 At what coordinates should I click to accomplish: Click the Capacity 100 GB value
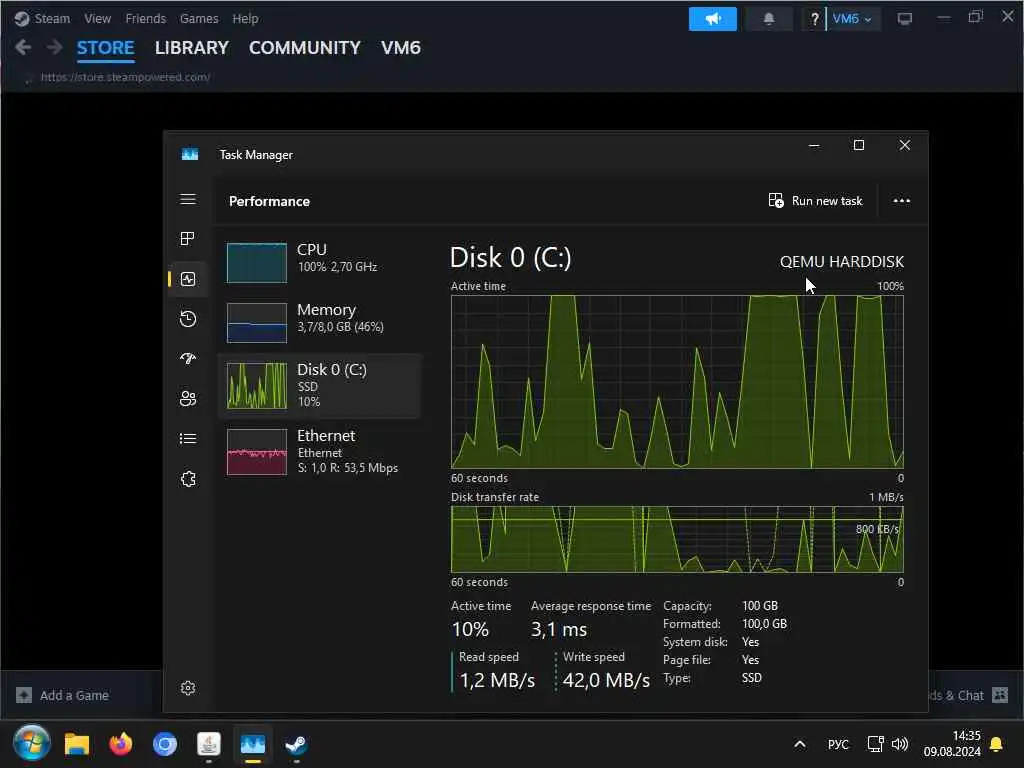[x=760, y=606]
